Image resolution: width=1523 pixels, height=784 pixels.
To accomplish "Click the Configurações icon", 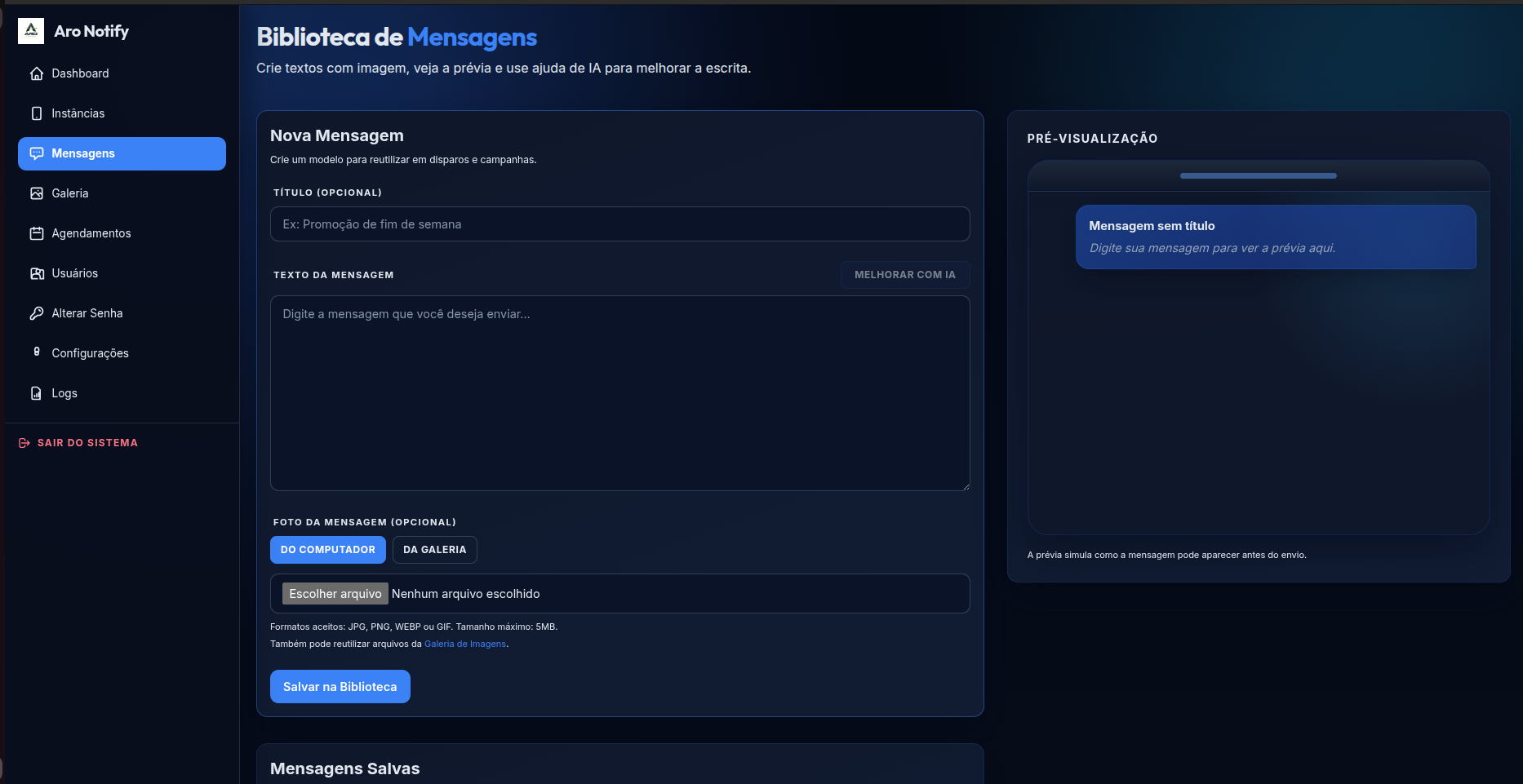I will point(37,352).
